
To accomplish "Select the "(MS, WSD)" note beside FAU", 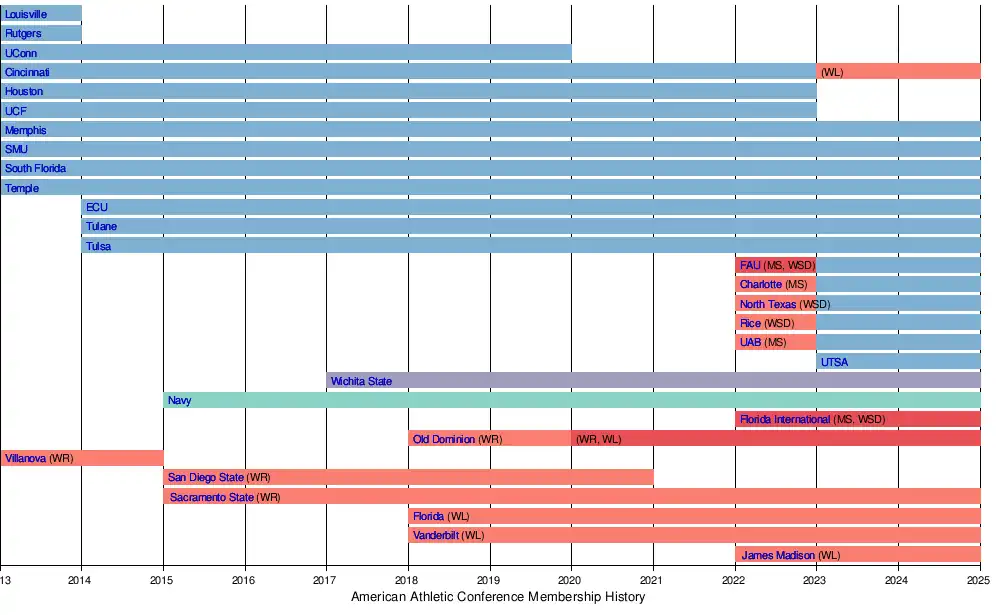I will tap(790, 265).
